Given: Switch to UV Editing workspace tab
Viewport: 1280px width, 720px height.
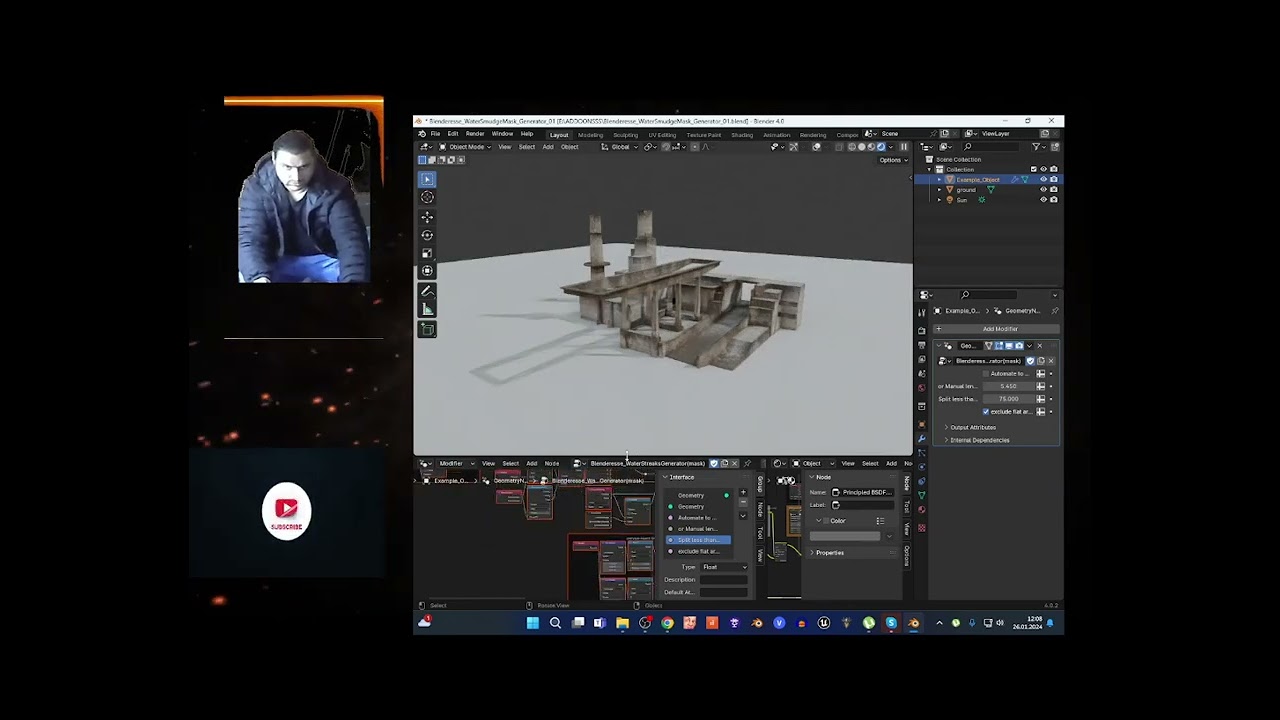Looking at the screenshot, I should [x=662, y=135].
